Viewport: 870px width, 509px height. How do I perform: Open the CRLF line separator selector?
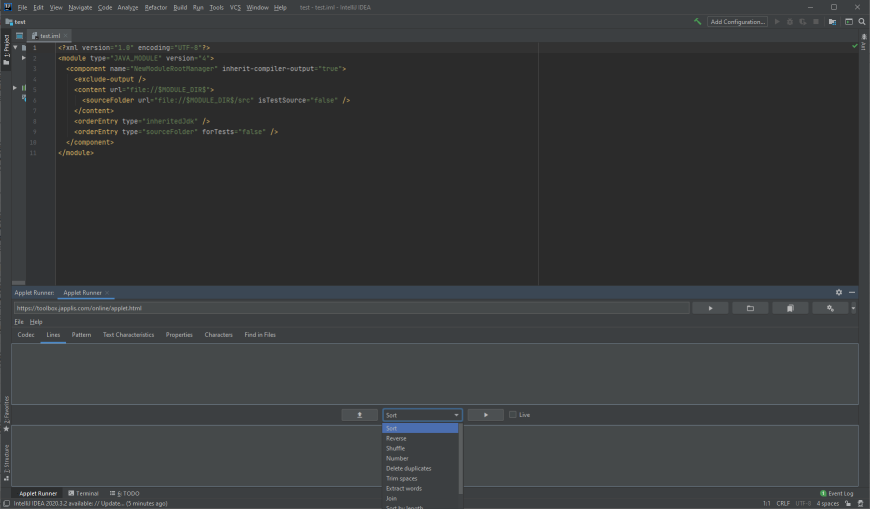point(783,503)
